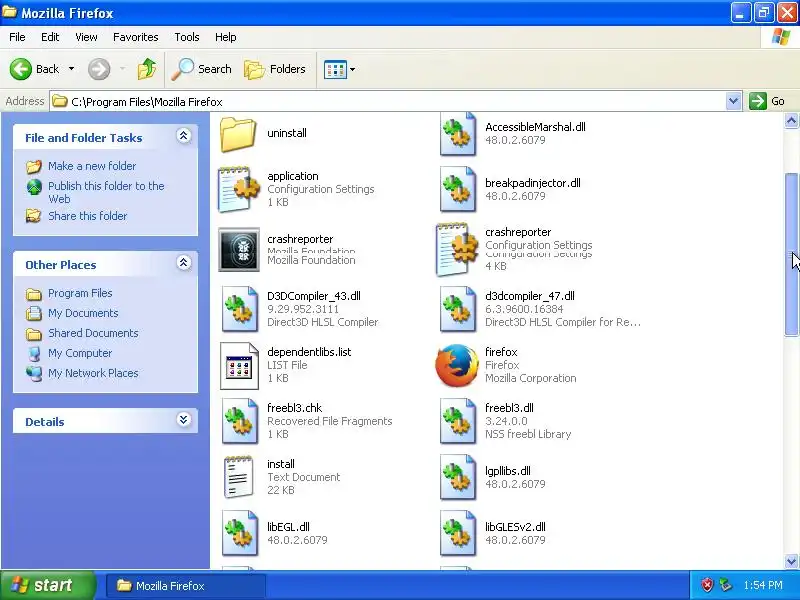The width and height of the screenshot is (800, 600).
Task: Click the network connection tray icon
Action: pos(726,585)
